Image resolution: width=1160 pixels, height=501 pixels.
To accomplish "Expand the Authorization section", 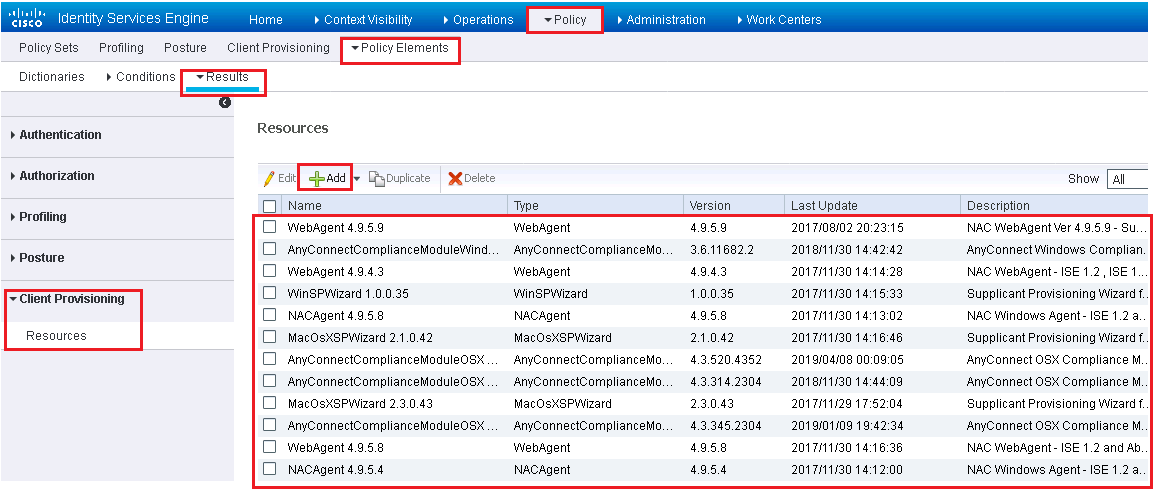I will click(x=53, y=176).
